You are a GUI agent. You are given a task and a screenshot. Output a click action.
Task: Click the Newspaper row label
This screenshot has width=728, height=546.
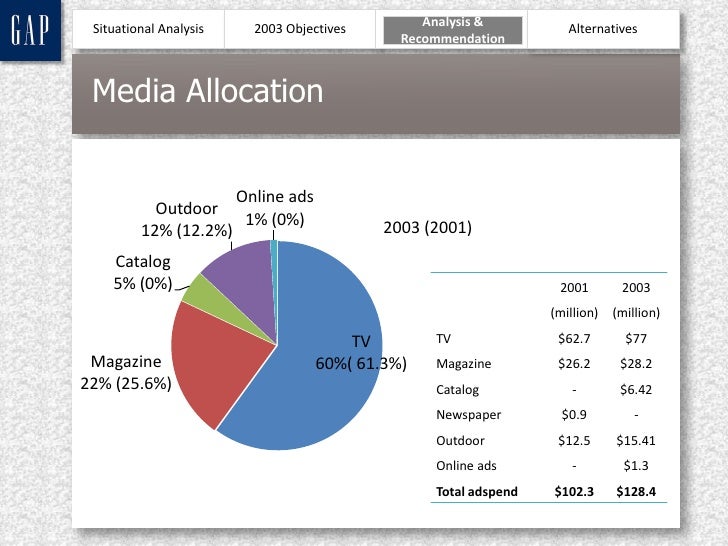pos(468,415)
